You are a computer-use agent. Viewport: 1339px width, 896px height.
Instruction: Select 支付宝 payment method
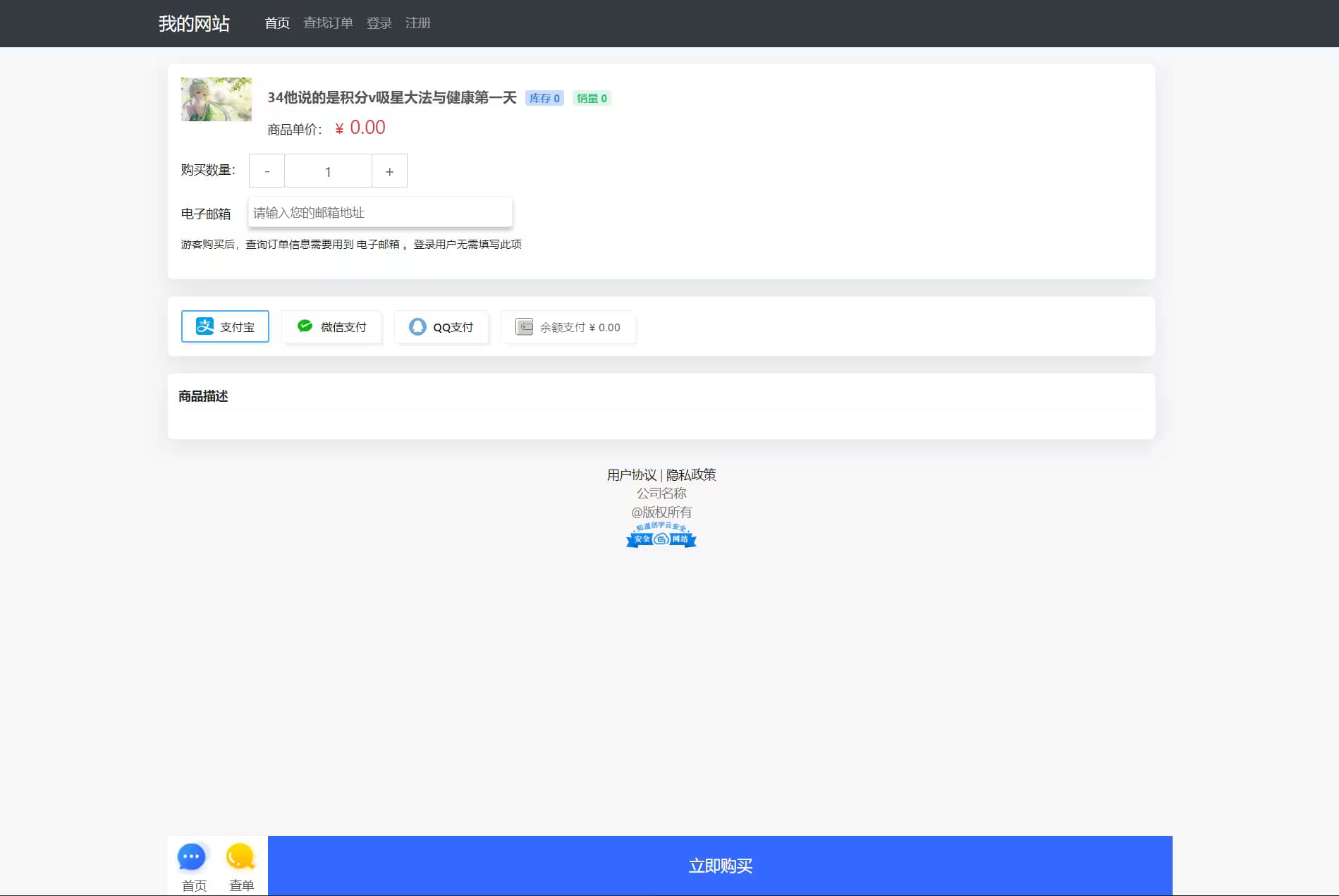pyautogui.click(x=225, y=326)
